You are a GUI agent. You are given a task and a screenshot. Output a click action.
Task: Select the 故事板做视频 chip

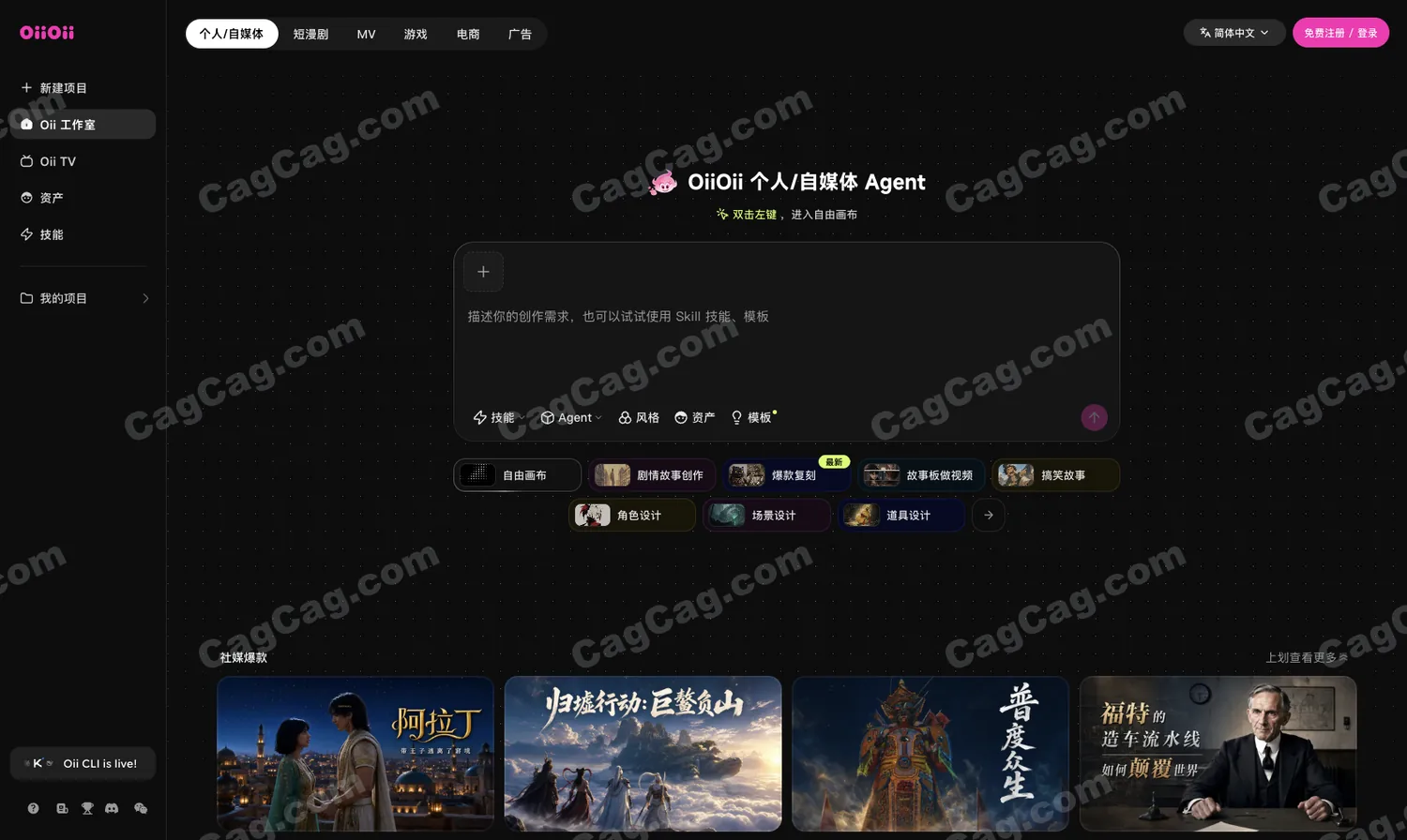tap(921, 475)
